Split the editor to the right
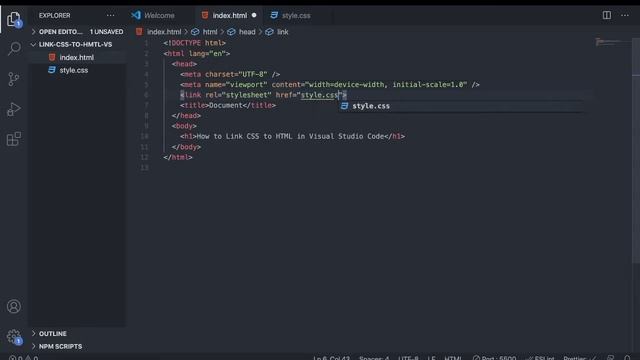 (x=607, y=16)
